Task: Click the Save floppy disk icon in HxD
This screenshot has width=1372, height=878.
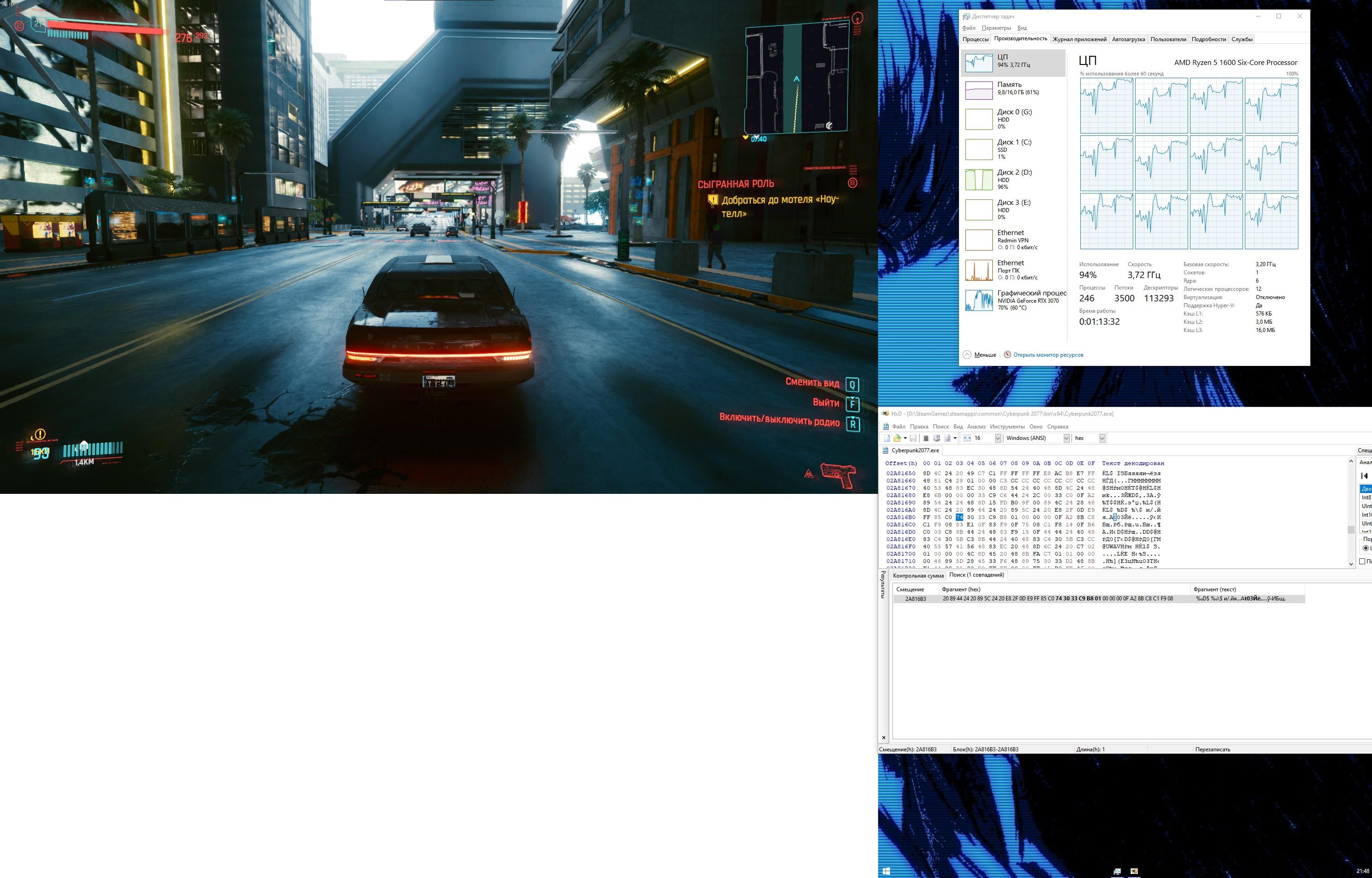Action: [x=913, y=439]
